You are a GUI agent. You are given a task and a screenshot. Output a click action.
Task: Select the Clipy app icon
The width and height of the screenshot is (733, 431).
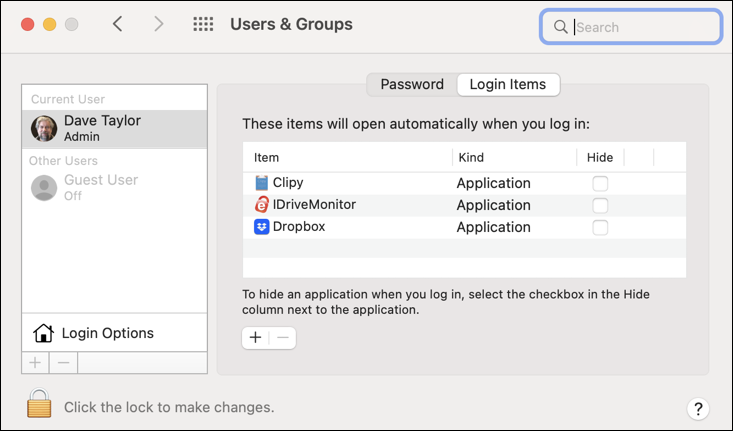click(262, 183)
